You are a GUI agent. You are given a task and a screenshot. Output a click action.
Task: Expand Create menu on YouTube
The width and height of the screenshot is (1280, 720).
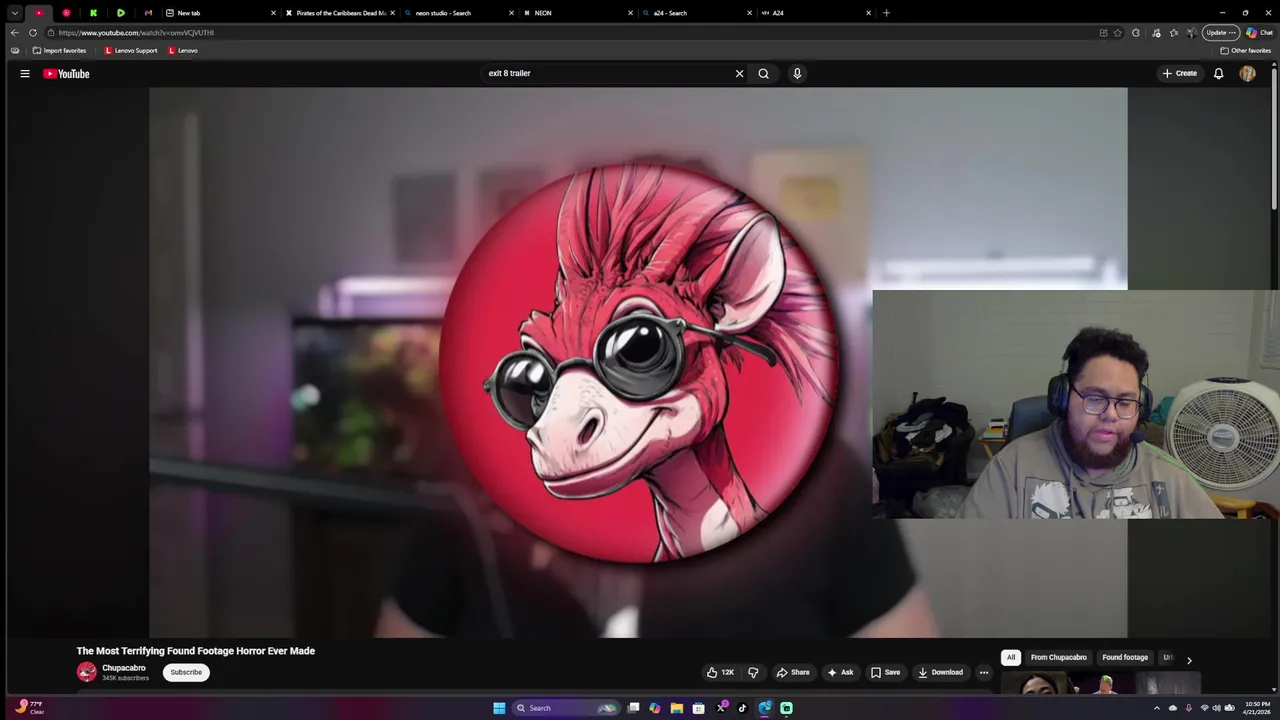point(1180,73)
